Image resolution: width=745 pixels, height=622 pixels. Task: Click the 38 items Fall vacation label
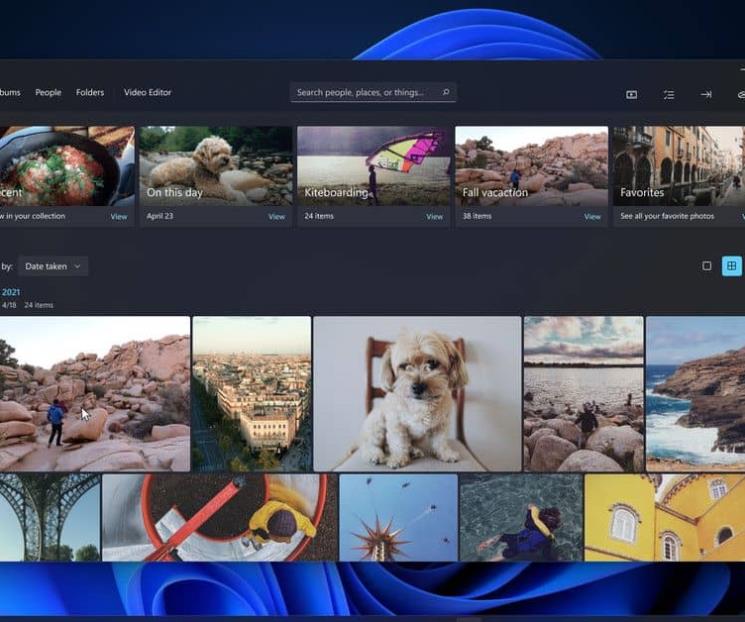tap(477, 216)
